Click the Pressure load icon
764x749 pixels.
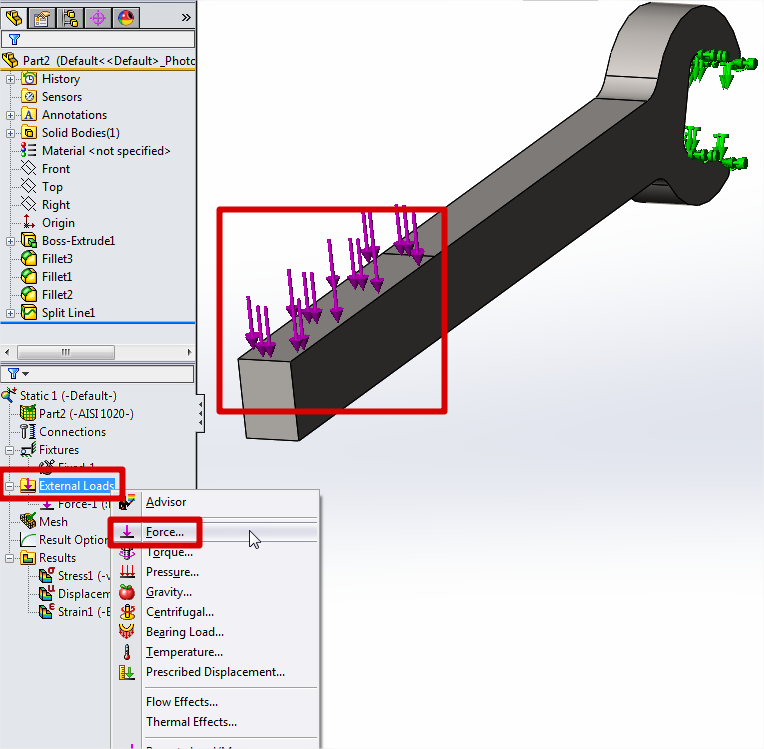pos(127,572)
